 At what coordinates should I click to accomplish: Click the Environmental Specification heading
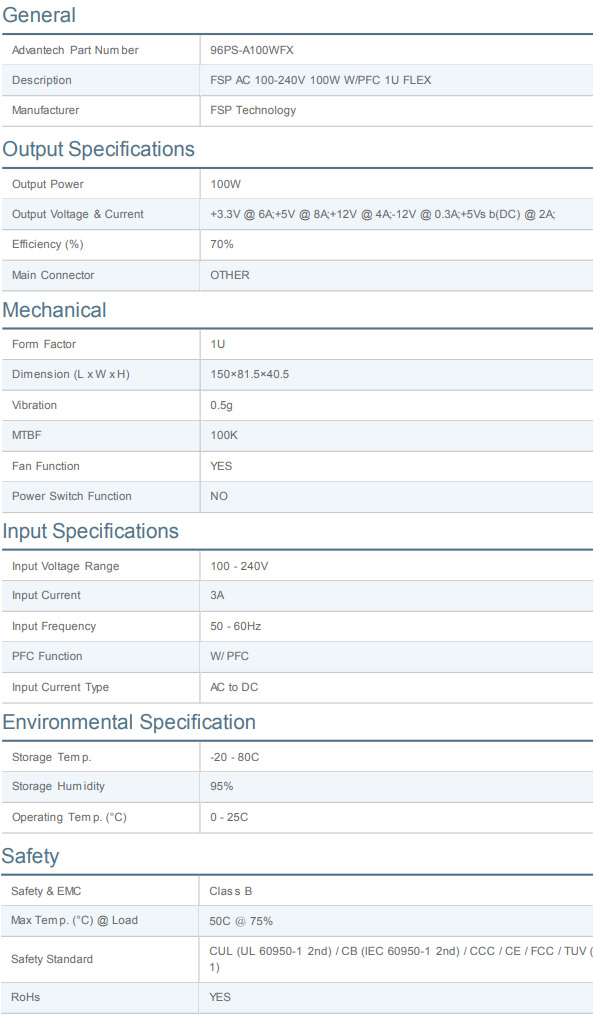(x=129, y=722)
